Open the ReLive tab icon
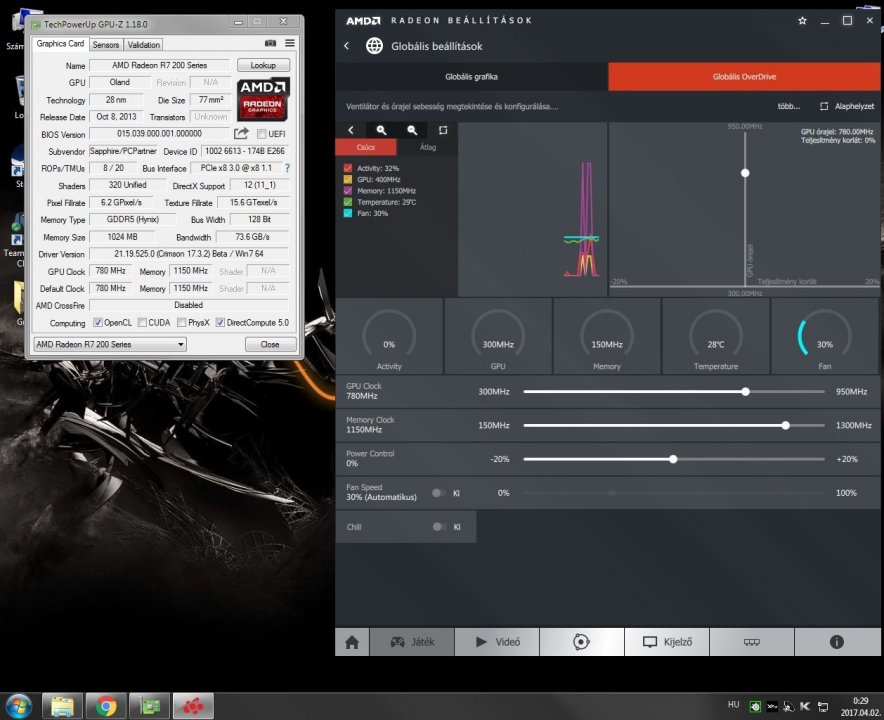 [580, 642]
